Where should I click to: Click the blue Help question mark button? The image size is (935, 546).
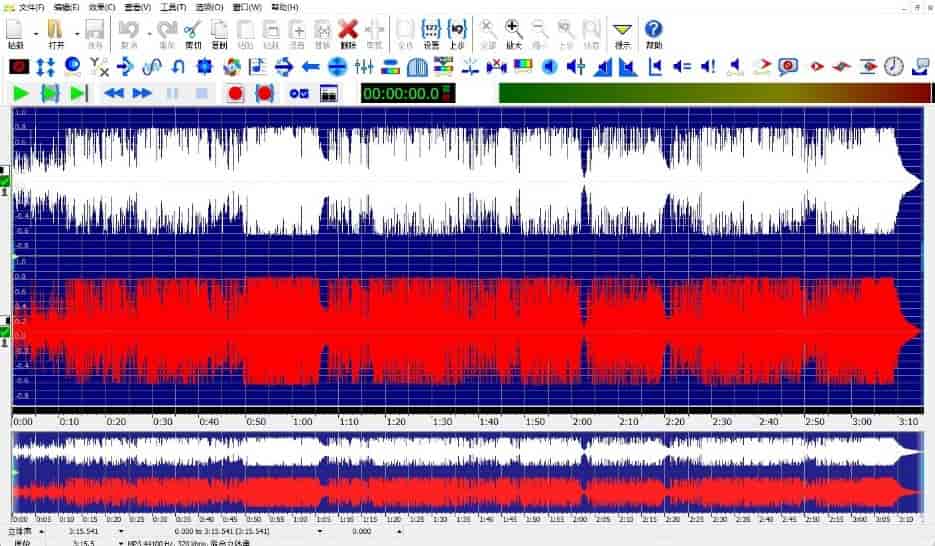654,34
